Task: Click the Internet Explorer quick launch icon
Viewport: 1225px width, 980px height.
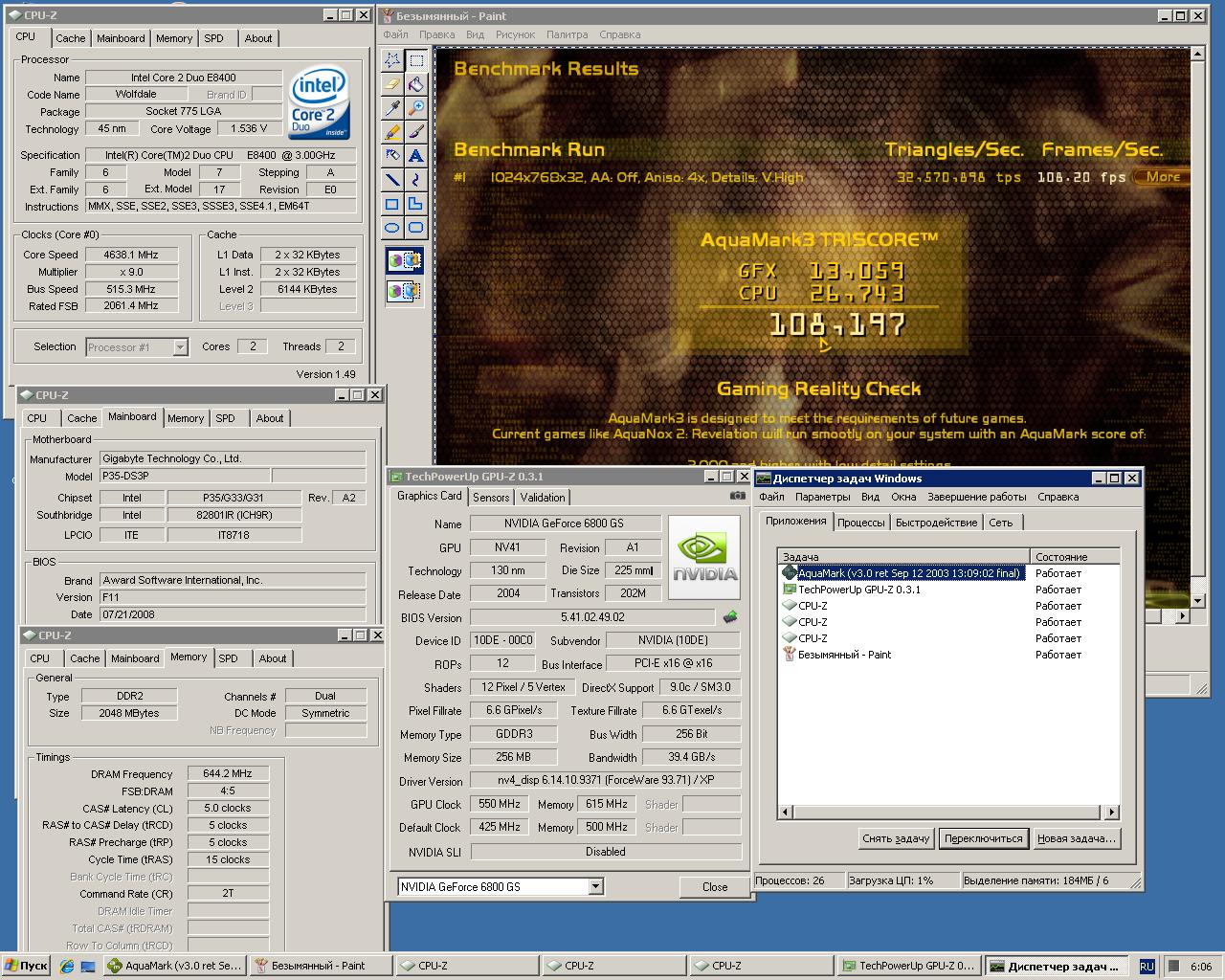Action: pos(67,966)
